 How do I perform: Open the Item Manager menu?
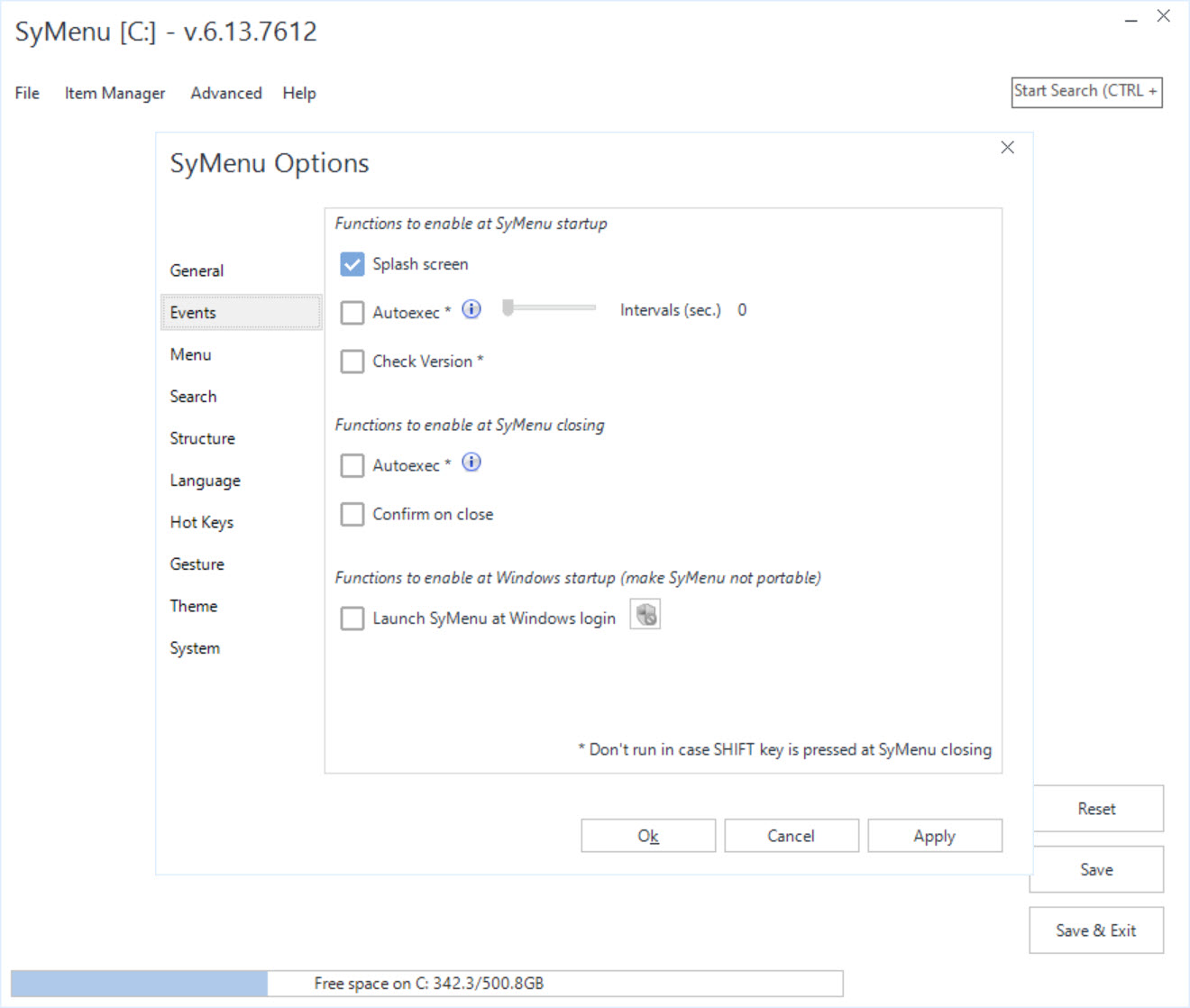(x=114, y=93)
